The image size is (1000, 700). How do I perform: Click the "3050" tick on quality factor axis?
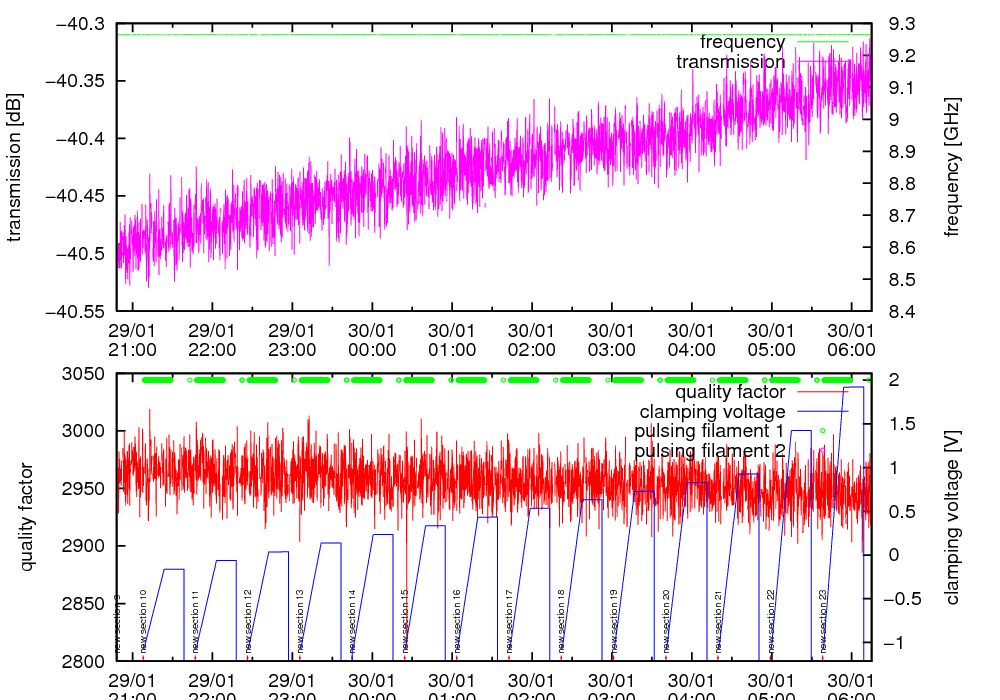pyautogui.click(x=85, y=374)
